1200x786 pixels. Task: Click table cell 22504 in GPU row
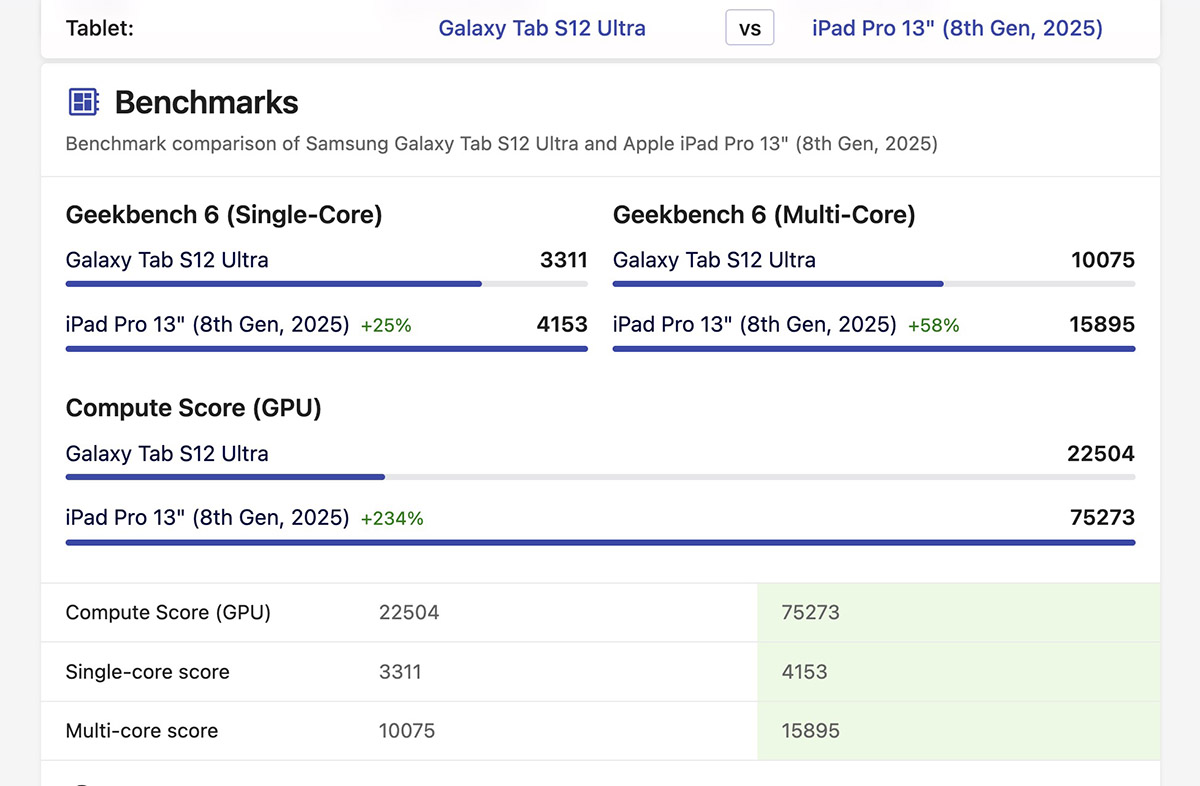click(409, 613)
